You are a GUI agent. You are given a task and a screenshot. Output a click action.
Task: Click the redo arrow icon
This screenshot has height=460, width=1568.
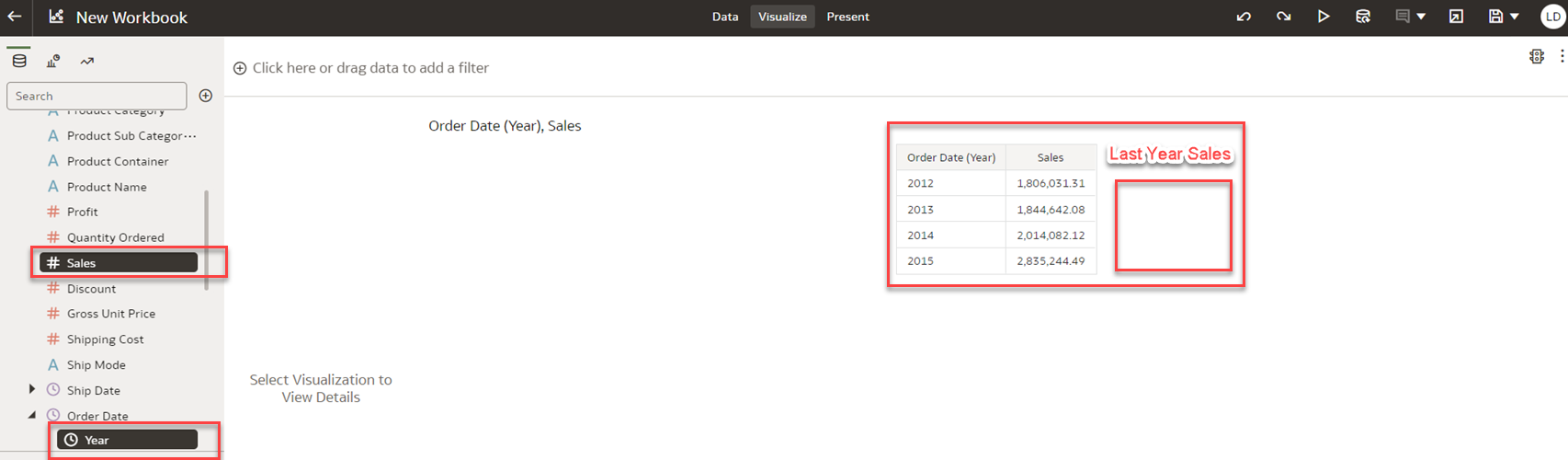(1283, 17)
